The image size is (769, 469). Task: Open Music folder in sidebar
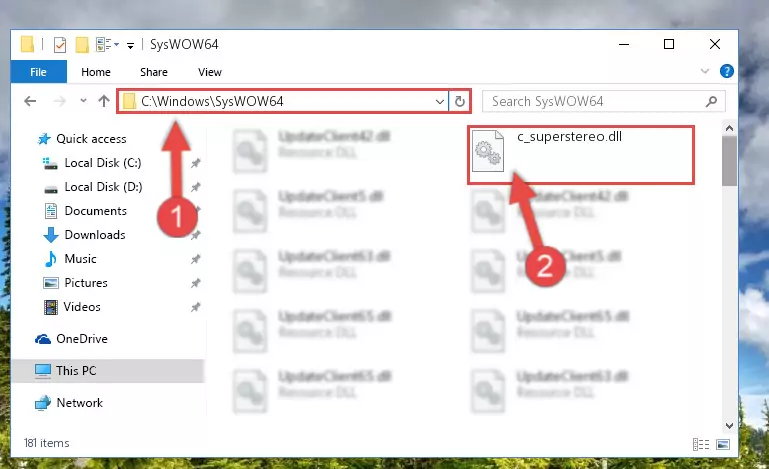[x=80, y=259]
